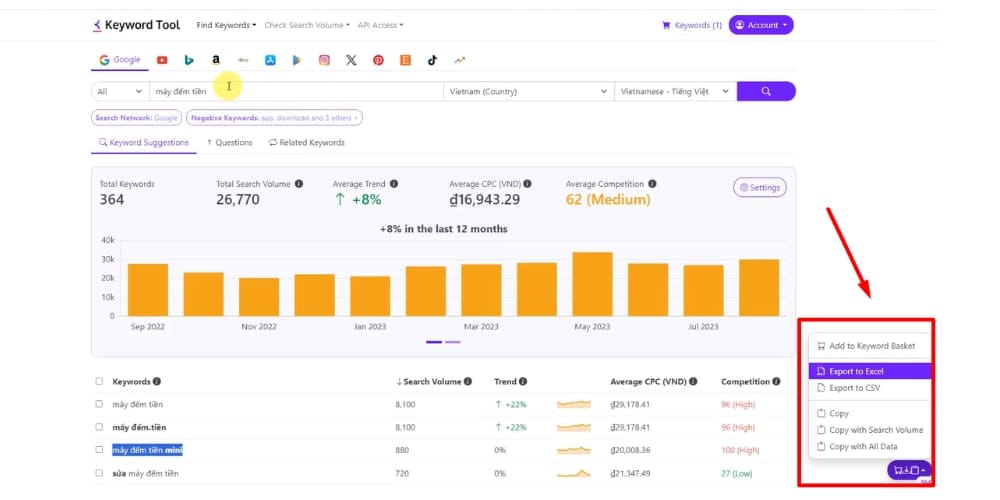This screenshot has width=1000, height=500.
Task: Click trend sparkline for "sửa máy đếm tiền"
Action: (x=574, y=473)
